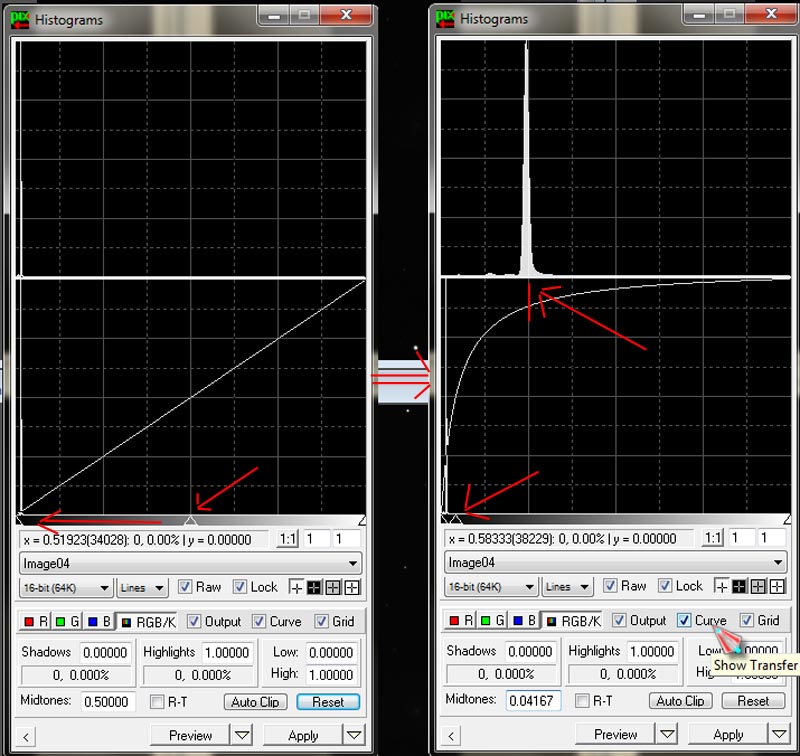Select the RGB/K channel tab in left window

pyautogui.click(x=147, y=621)
